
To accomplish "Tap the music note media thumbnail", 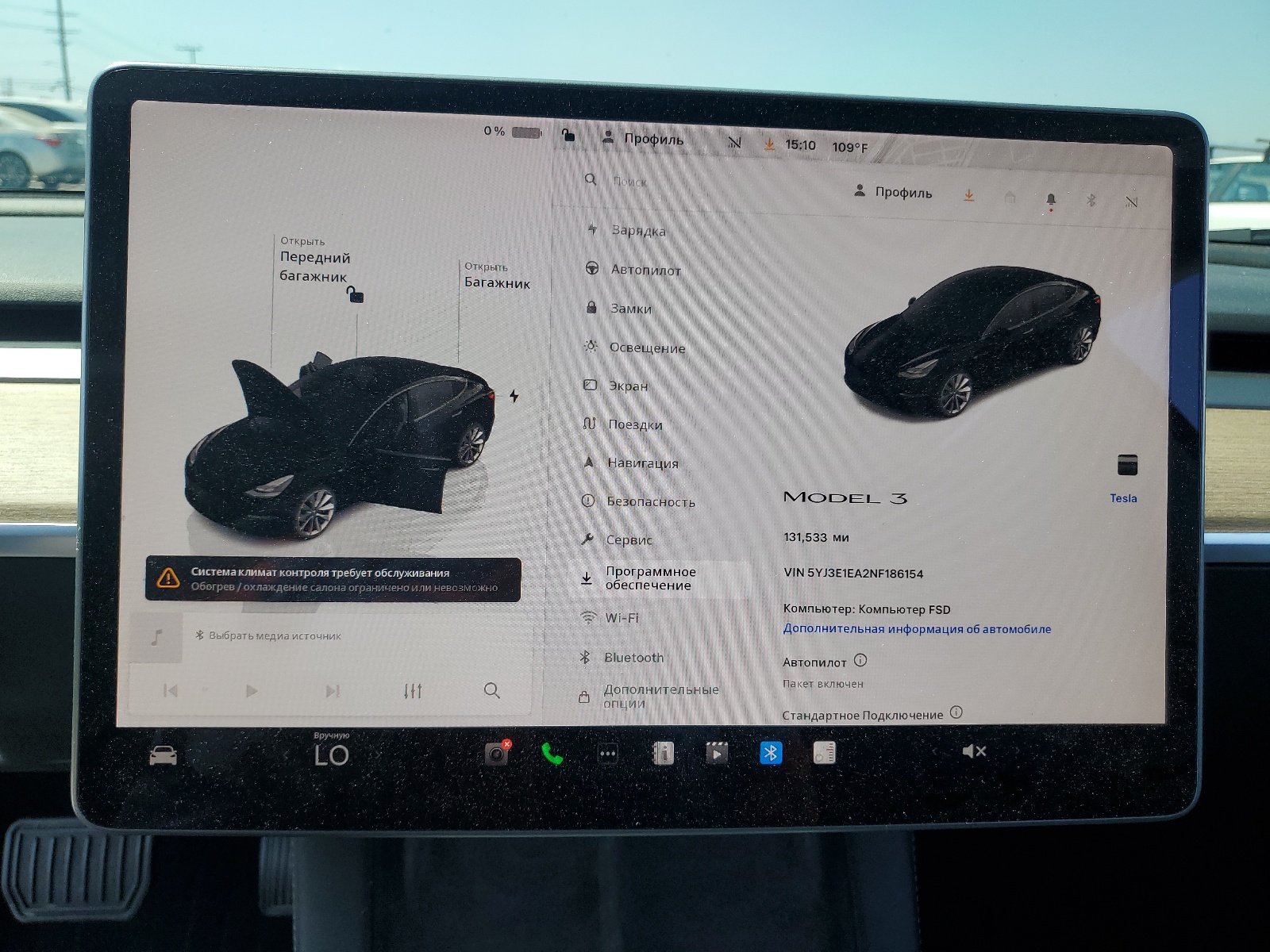I will (x=156, y=637).
